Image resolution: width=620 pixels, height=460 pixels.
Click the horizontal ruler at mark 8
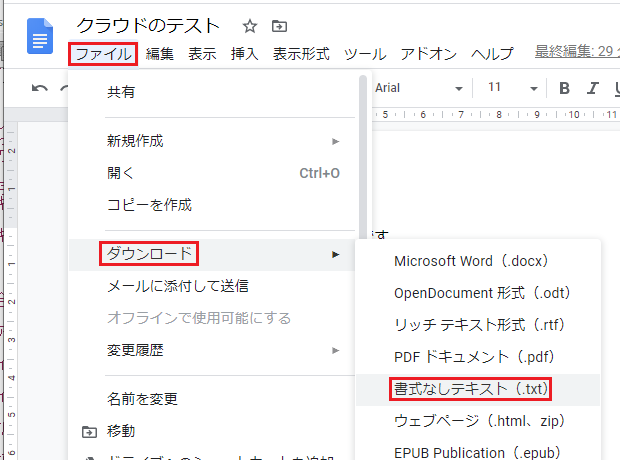pos(499,115)
